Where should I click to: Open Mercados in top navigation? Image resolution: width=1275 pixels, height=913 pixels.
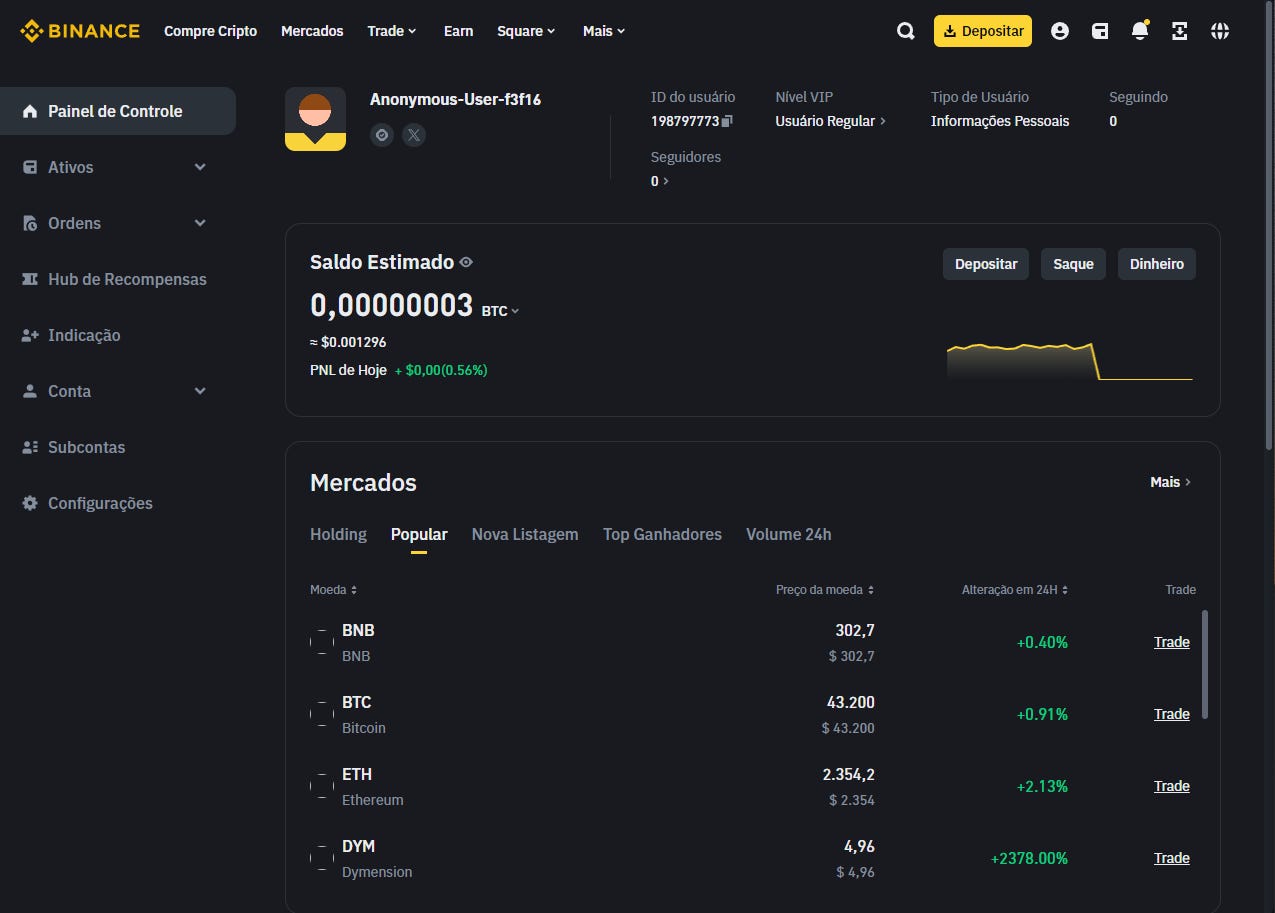(x=312, y=31)
